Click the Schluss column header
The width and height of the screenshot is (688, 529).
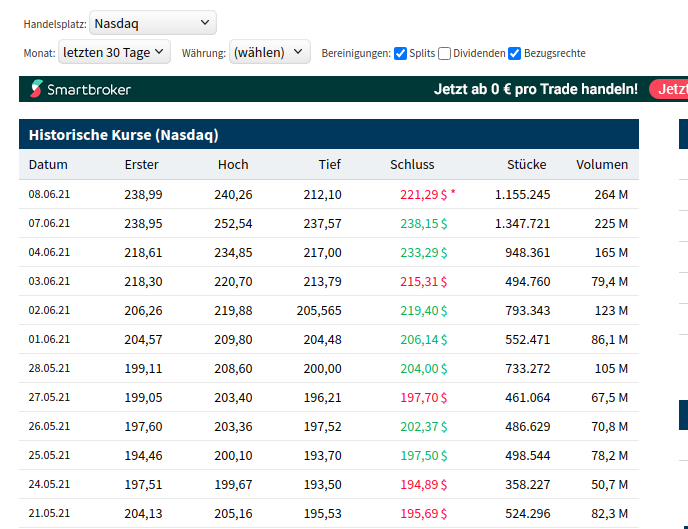tap(412, 165)
